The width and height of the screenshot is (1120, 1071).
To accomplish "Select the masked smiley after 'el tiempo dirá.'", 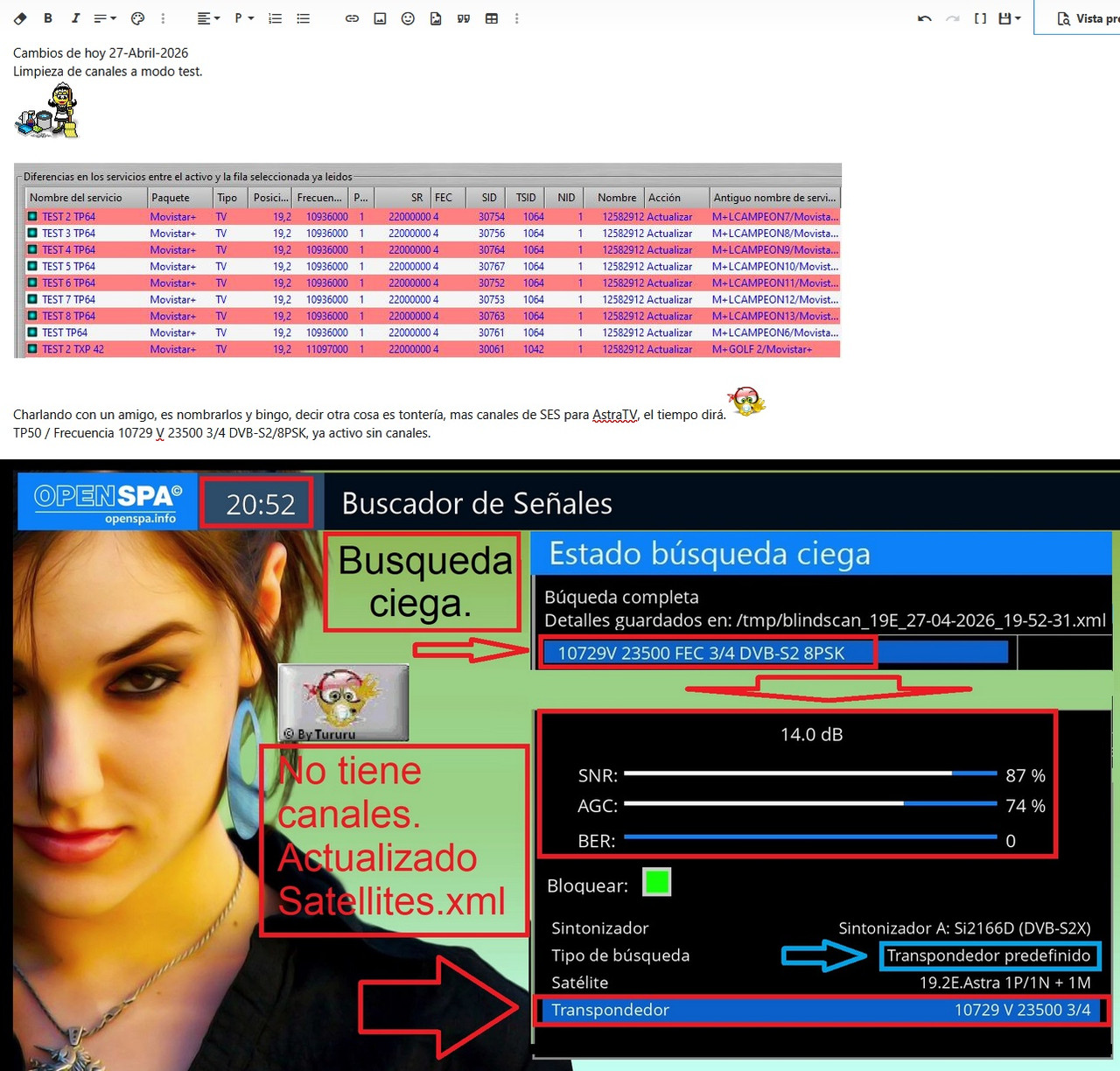I will tap(746, 402).
